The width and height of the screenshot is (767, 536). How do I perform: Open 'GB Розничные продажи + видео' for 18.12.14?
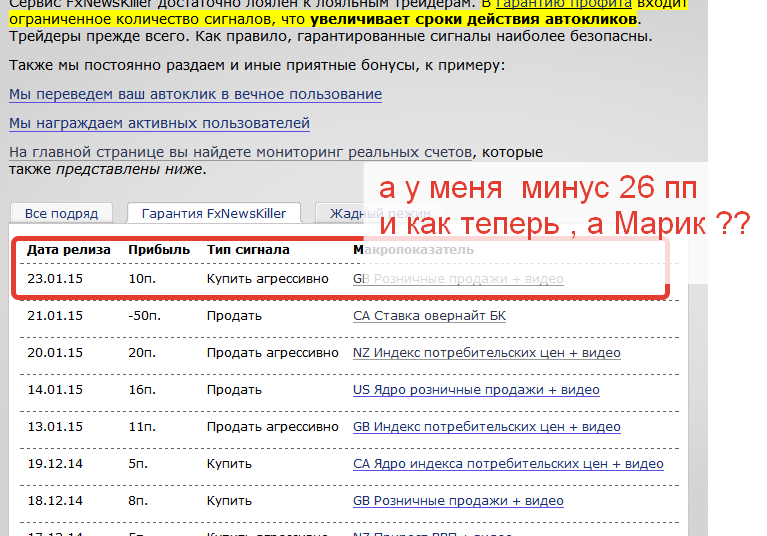[458, 501]
